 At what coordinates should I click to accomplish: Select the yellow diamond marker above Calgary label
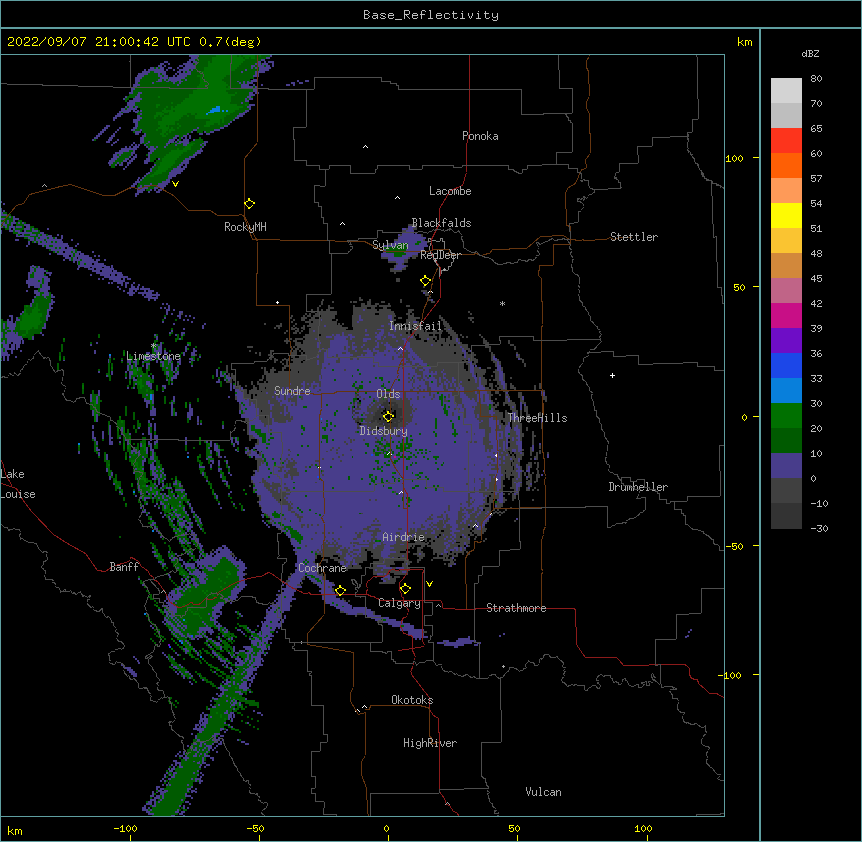(x=405, y=589)
